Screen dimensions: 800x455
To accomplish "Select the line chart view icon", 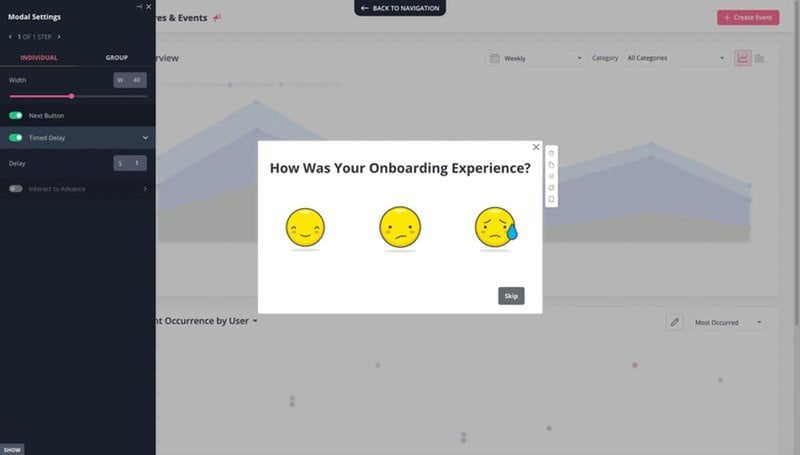I will tap(743, 58).
